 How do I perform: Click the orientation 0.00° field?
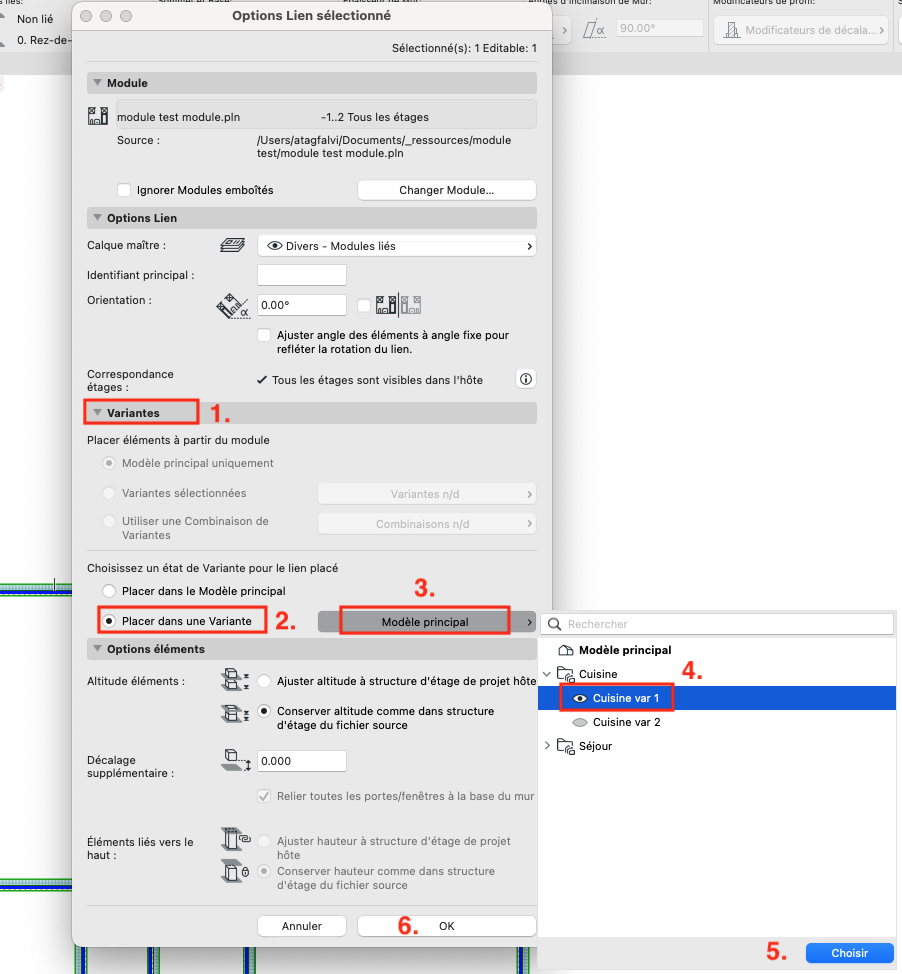[x=301, y=305]
